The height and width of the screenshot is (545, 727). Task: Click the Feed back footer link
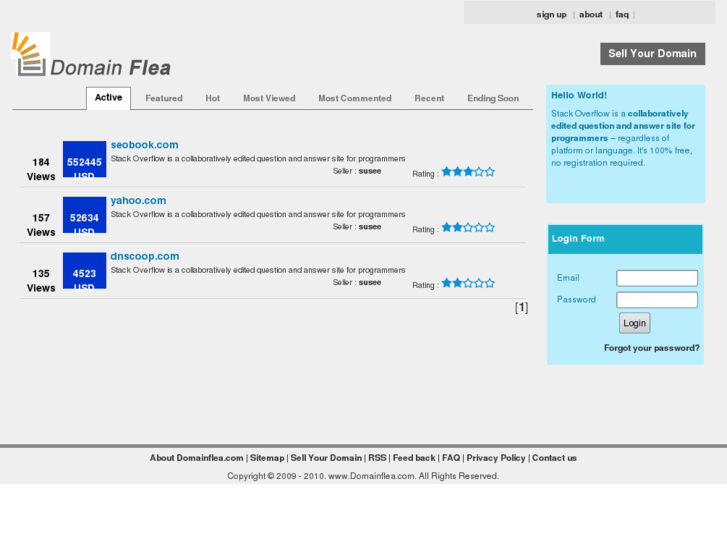(x=414, y=458)
